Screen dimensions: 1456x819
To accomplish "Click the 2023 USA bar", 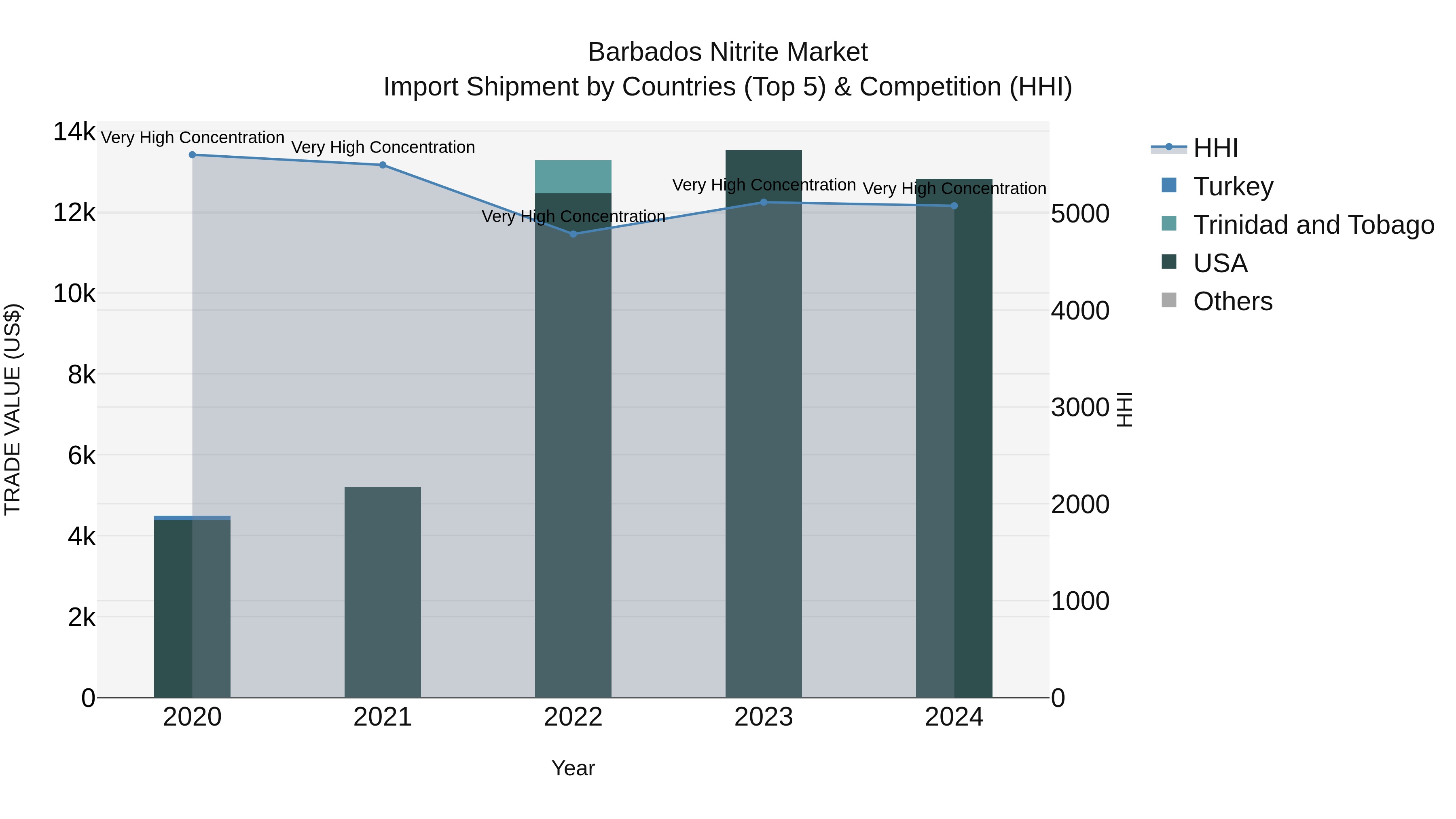I will point(764,424).
